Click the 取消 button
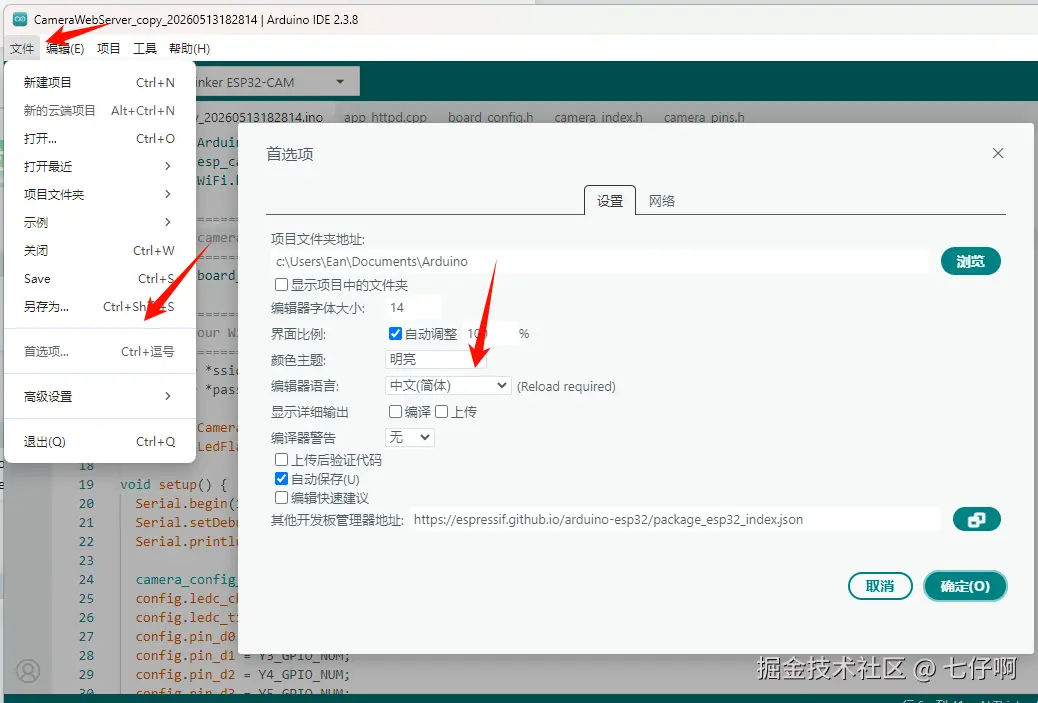1038x703 pixels. 880,586
